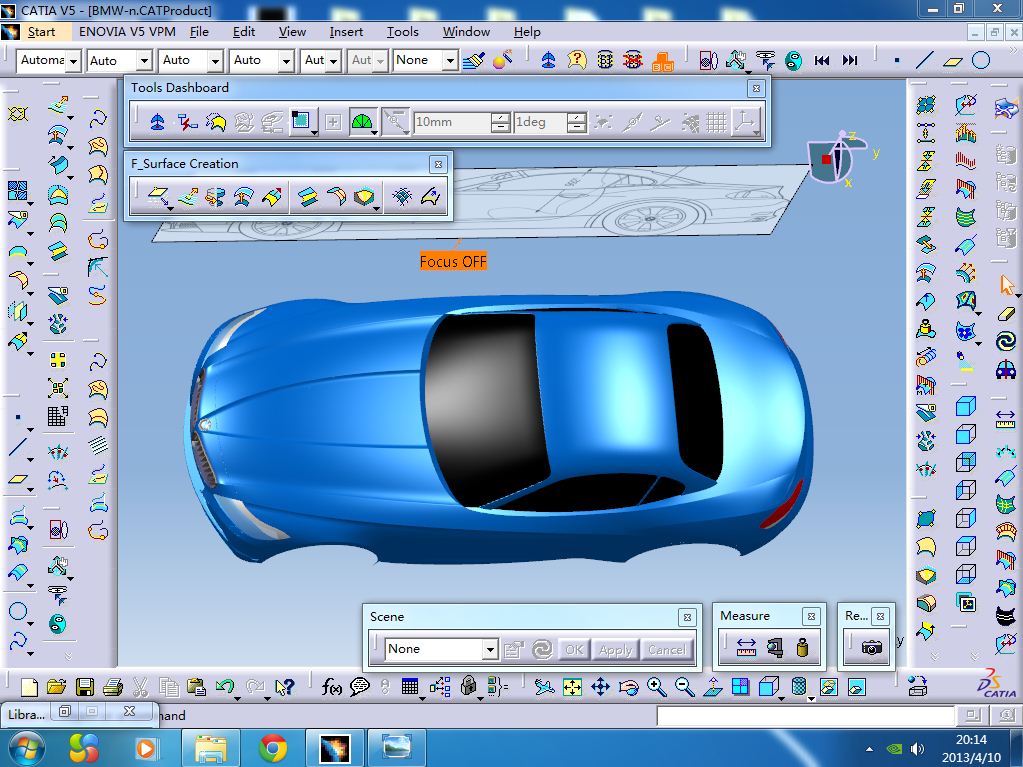Expand the teal square dropdown in Tools Dashboard
Image resolution: width=1023 pixels, height=767 pixels.
314,132
